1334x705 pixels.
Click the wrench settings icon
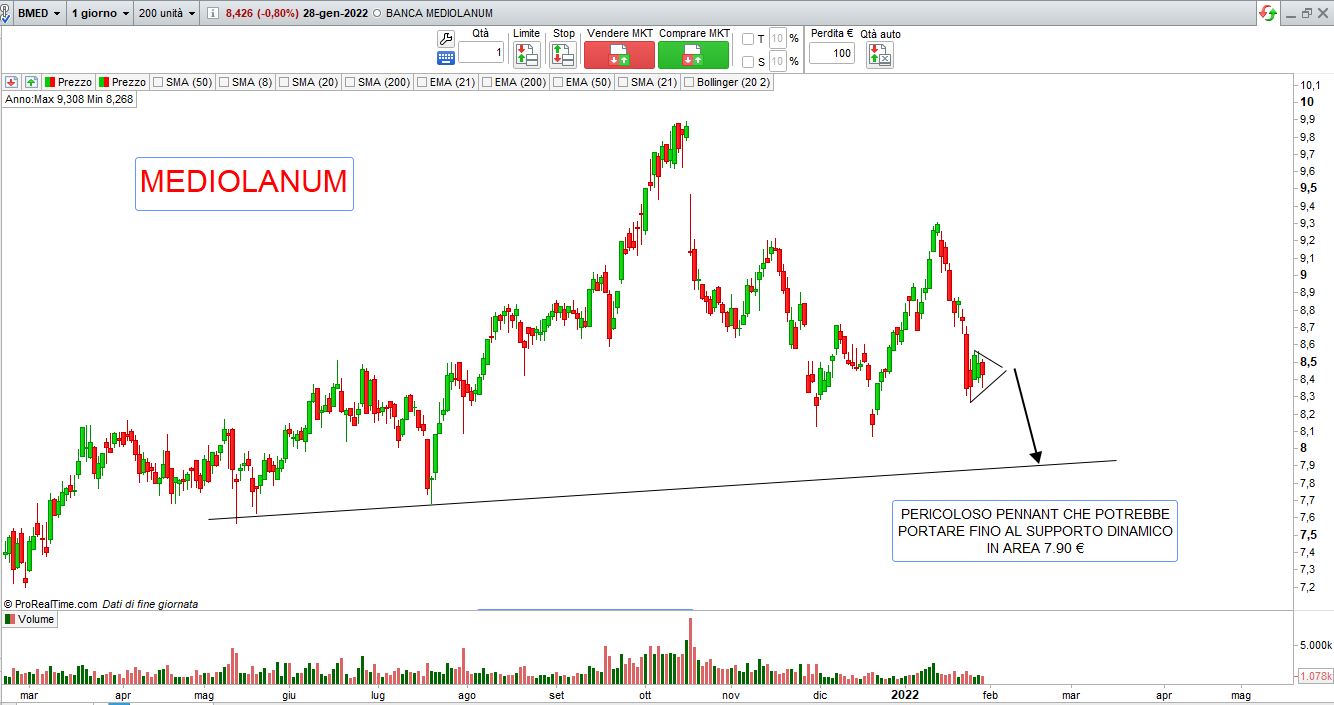pos(446,37)
